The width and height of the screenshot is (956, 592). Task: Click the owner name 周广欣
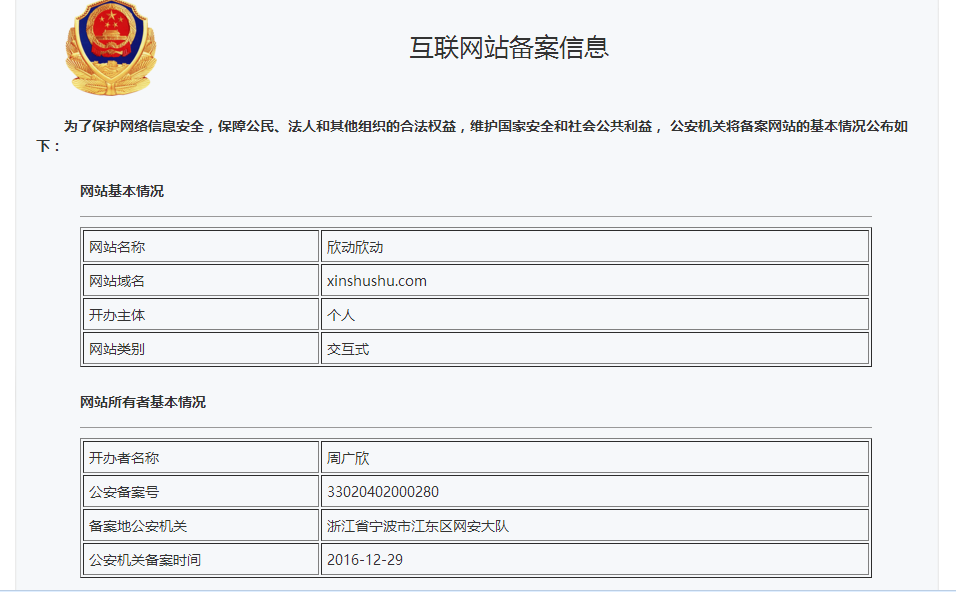[x=348, y=458]
